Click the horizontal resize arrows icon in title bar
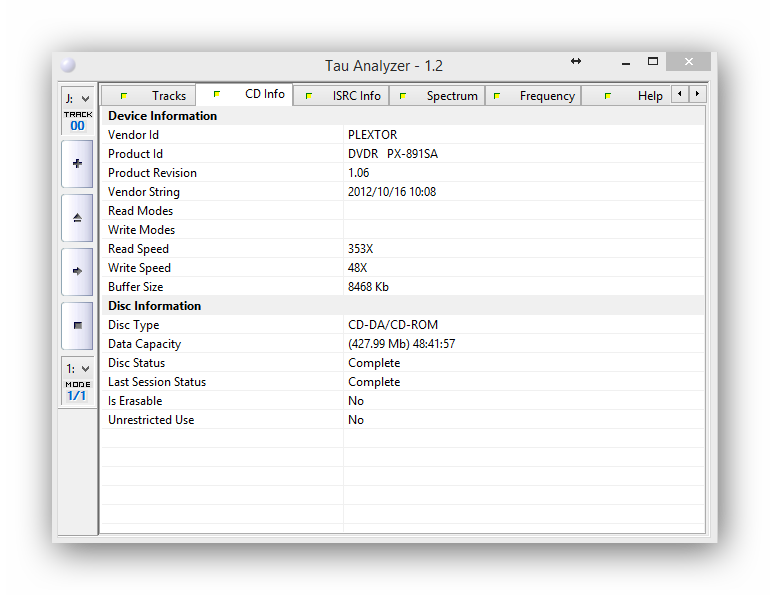 coord(576,62)
